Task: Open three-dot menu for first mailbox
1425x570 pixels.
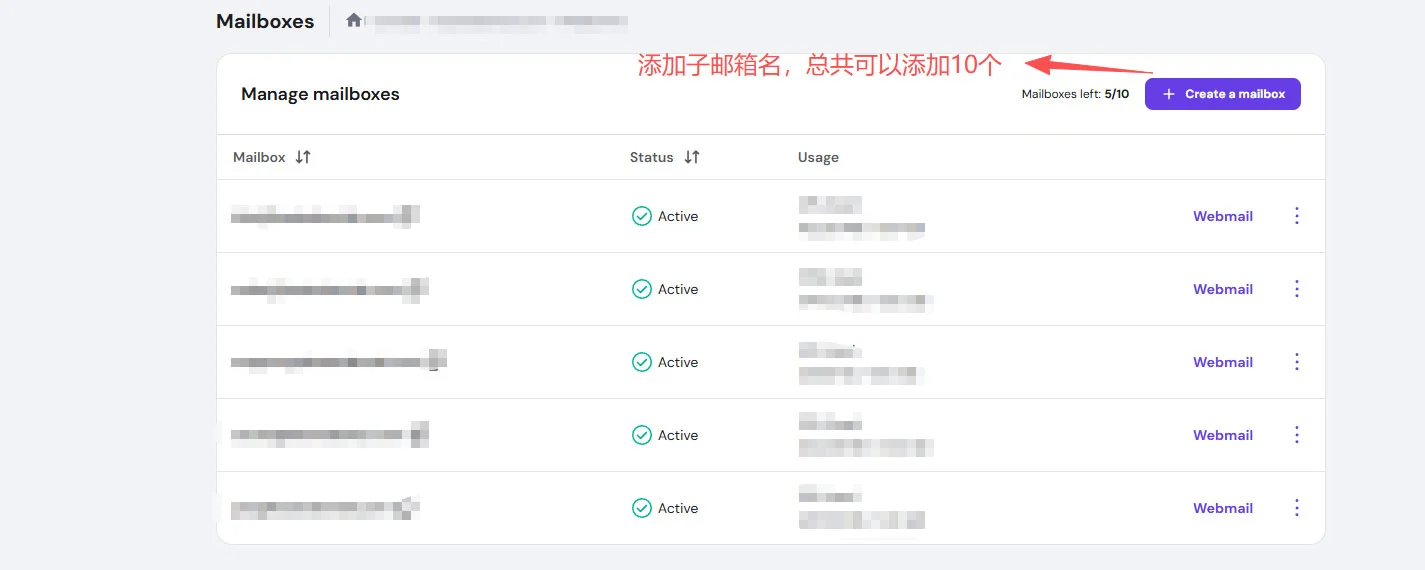Action: (1297, 216)
